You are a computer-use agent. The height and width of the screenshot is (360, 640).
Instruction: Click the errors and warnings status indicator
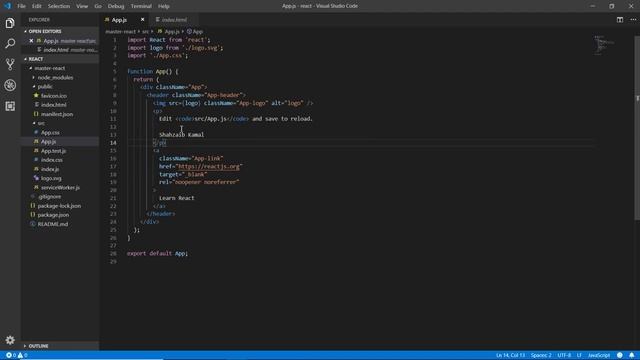pyautogui.click(x=17, y=355)
